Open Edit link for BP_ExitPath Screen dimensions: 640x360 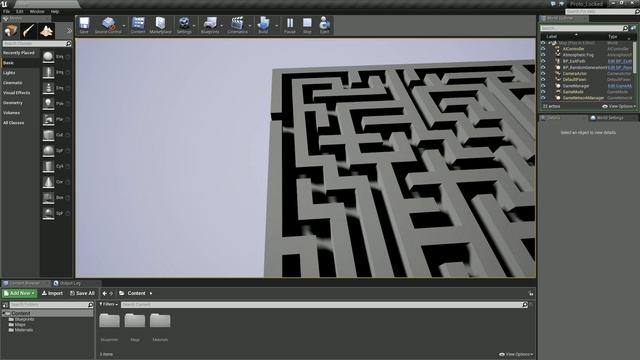(619, 61)
